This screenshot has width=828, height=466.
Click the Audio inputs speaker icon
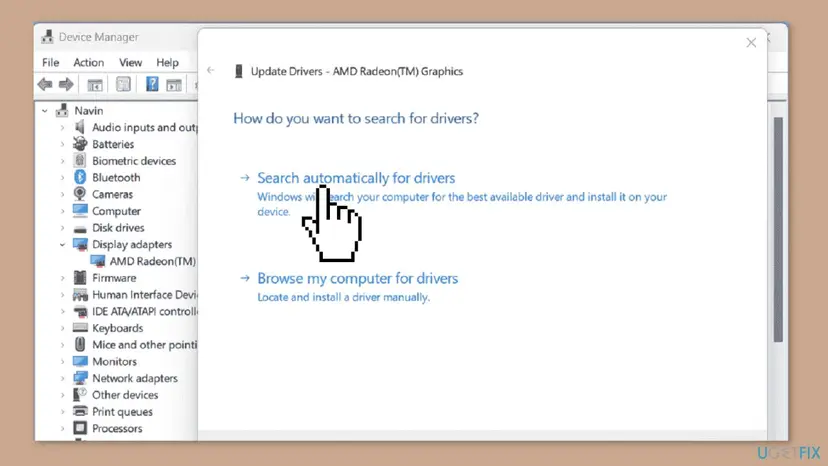(80, 127)
